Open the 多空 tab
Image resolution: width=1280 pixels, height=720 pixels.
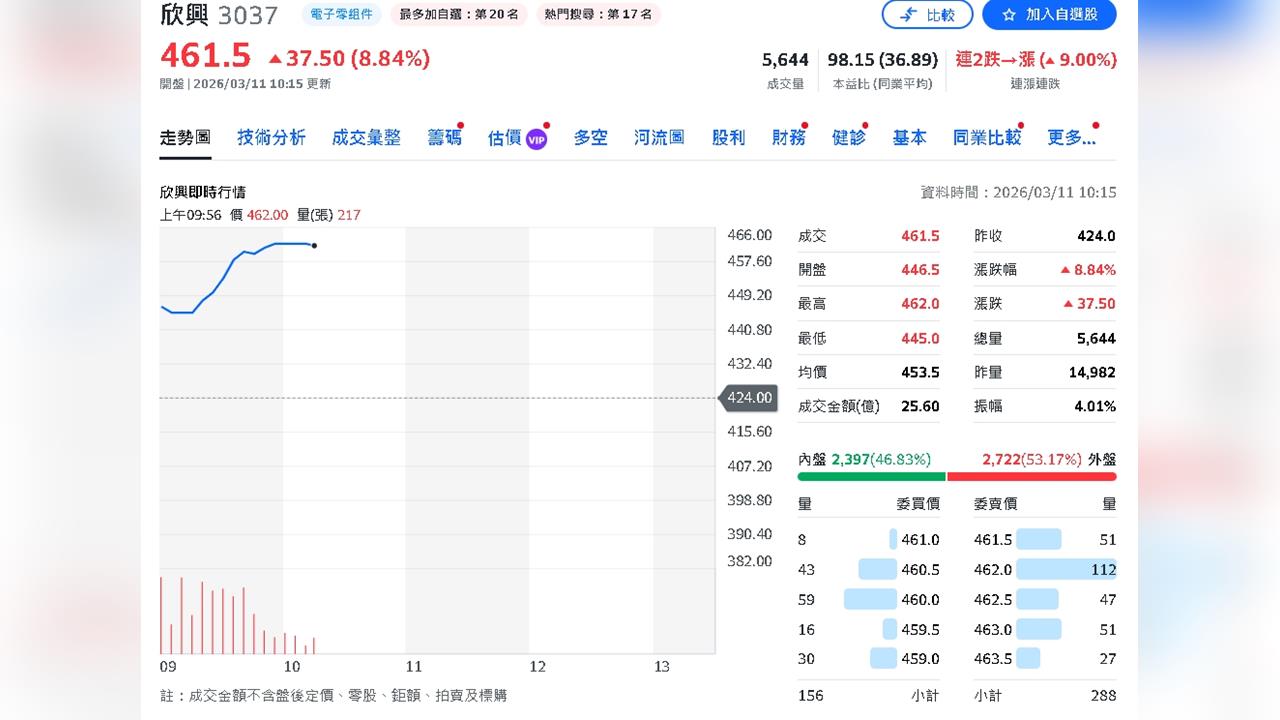point(590,138)
